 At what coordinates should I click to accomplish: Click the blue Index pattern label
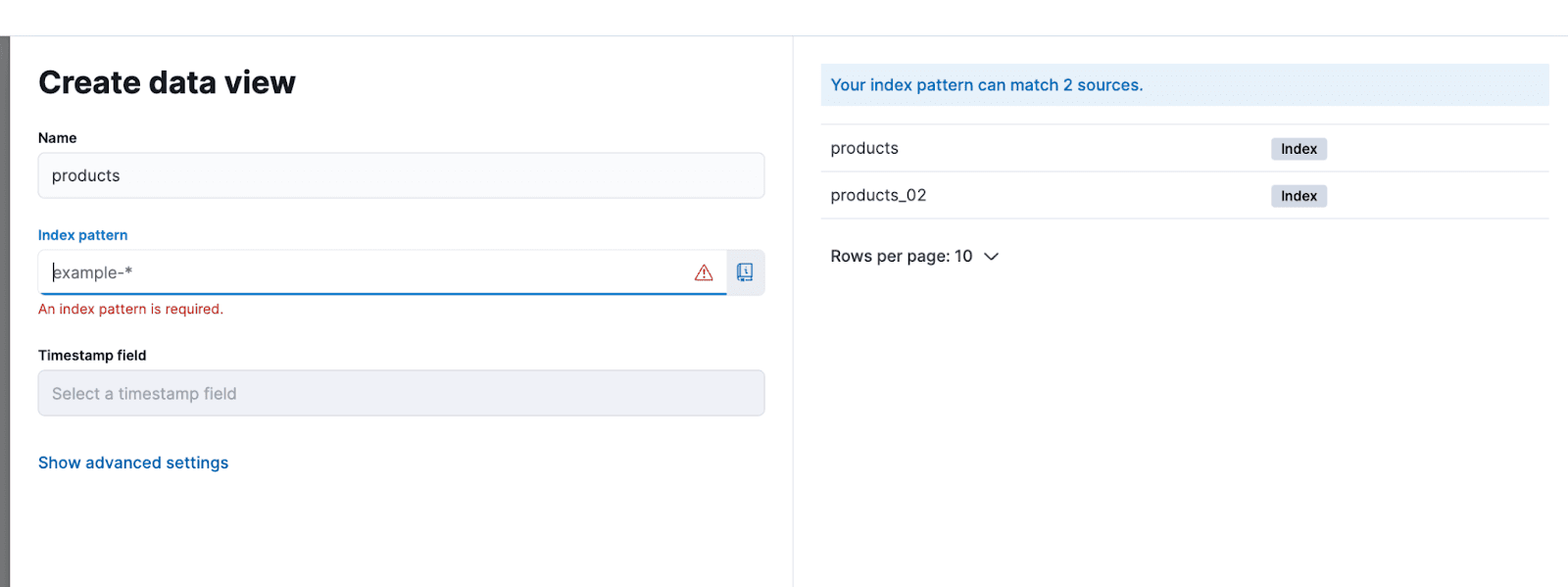coord(82,235)
